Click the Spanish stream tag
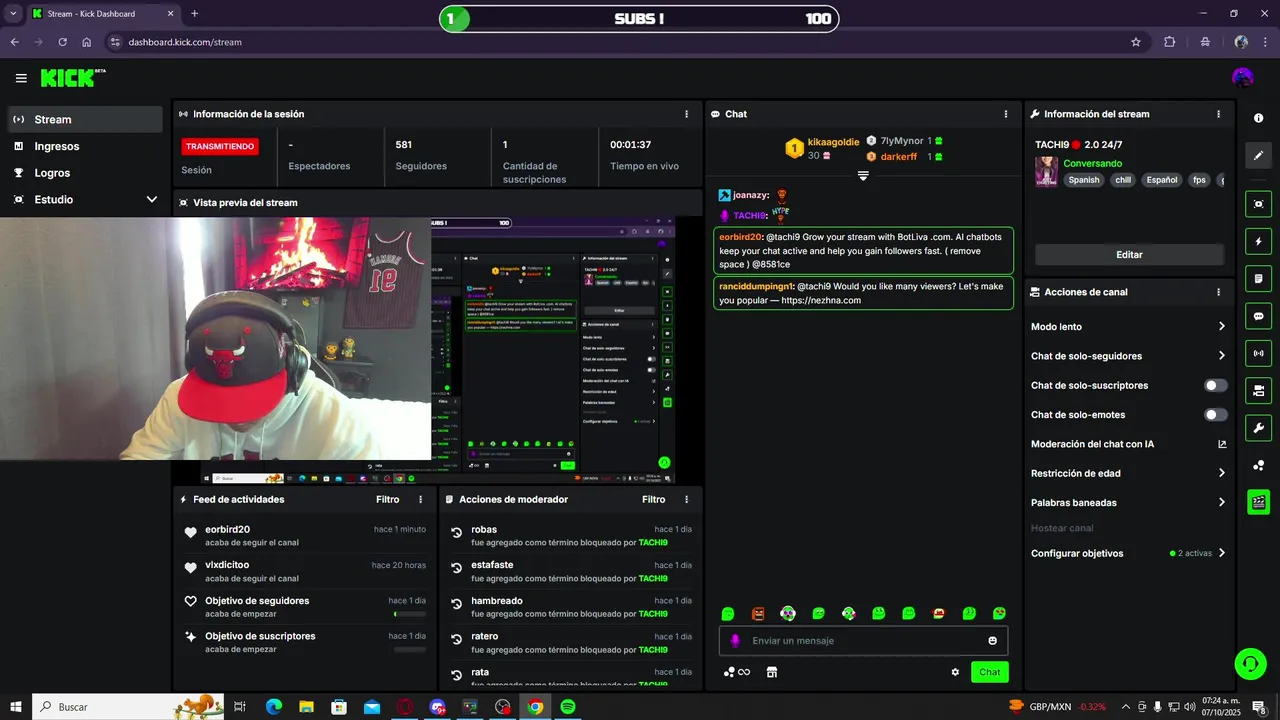This screenshot has height=720, width=1280. pyautogui.click(x=1083, y=180)
